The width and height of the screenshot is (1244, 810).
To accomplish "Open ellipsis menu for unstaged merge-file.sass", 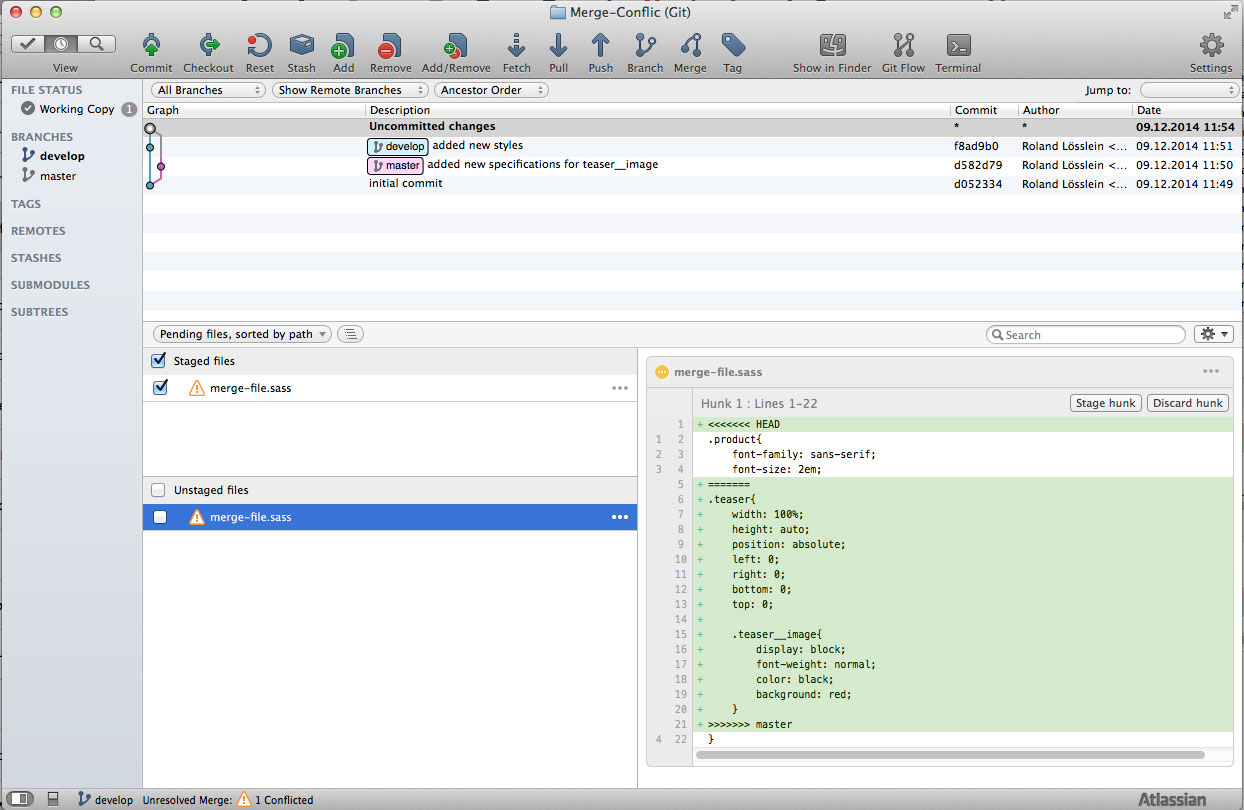I will click(x=620, y=517).
